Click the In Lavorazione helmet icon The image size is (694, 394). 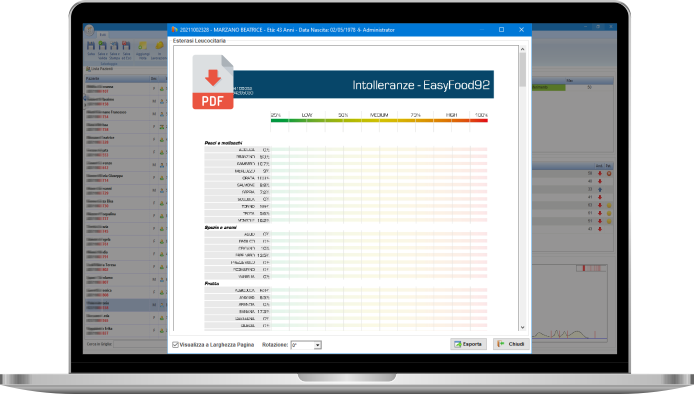click(159, 46)
